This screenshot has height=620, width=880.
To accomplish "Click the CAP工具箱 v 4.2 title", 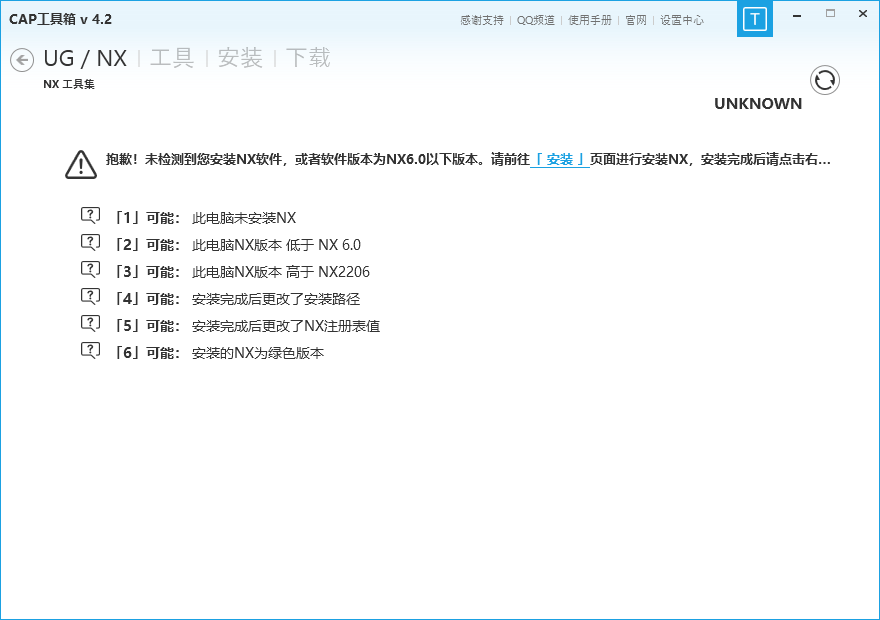I will pos(61,19).
